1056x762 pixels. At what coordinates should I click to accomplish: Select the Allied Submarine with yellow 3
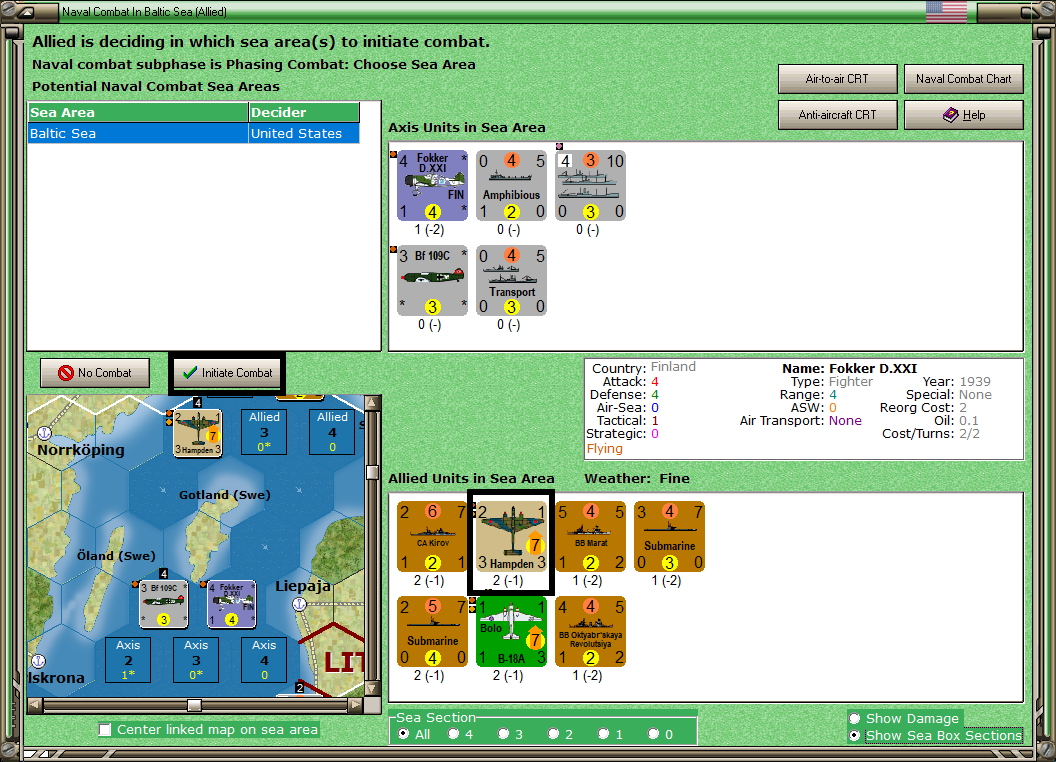click(x=669, y=536)
